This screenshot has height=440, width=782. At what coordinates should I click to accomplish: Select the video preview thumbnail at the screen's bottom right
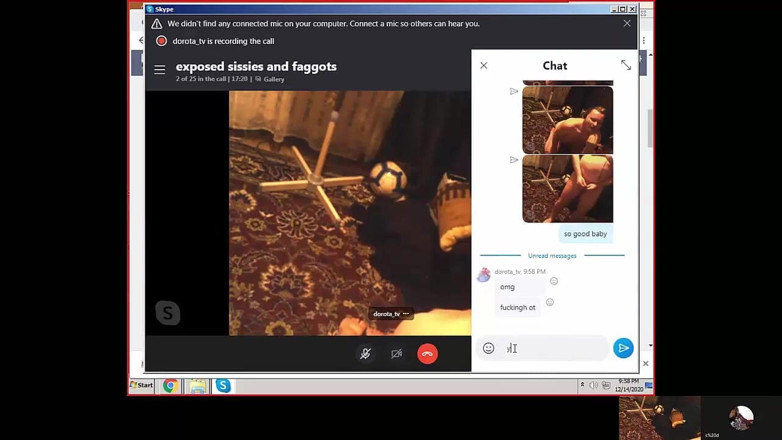point(659,418)
